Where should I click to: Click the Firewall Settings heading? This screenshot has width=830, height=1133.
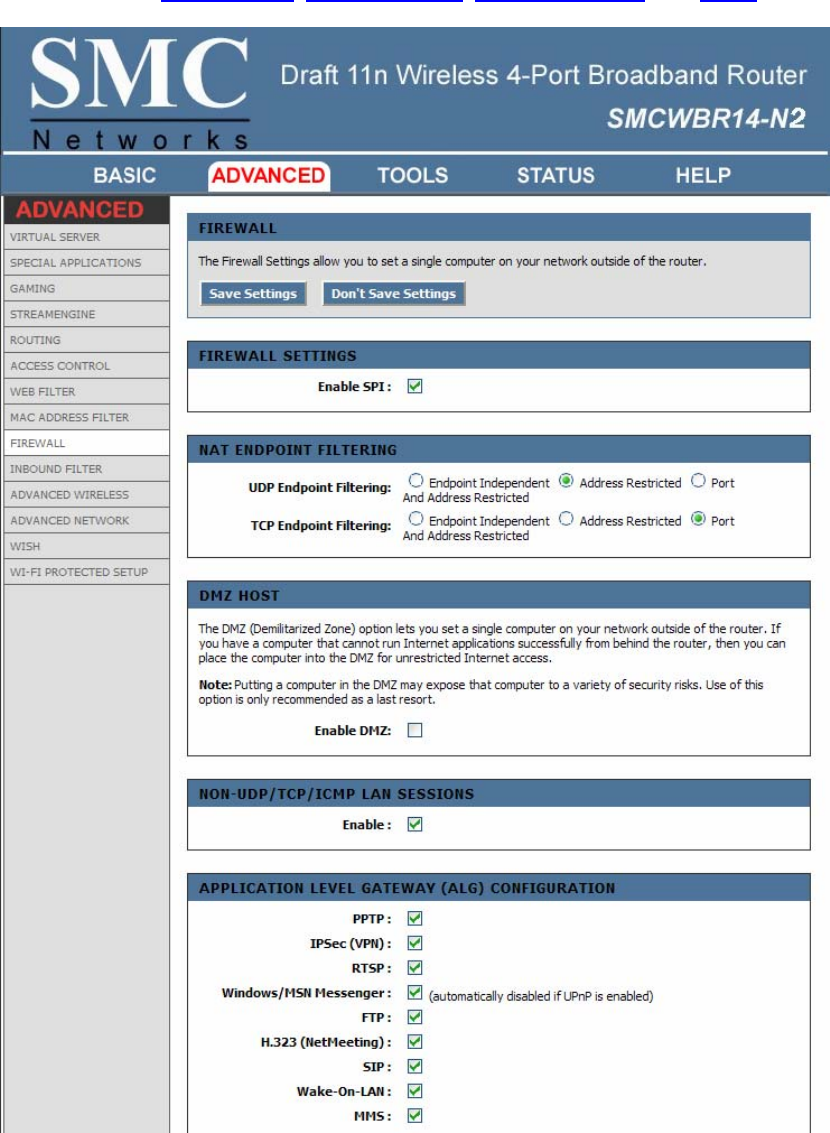[277, 356]
